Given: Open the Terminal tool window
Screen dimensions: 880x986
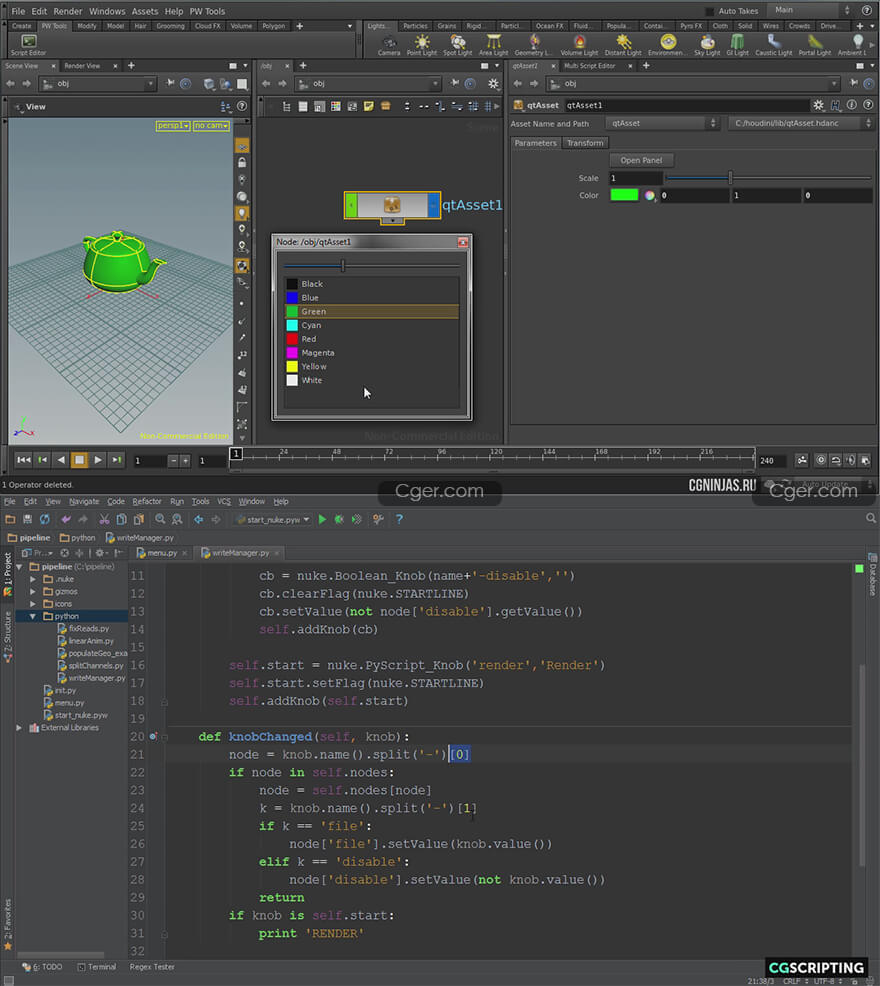Looking at the screenshot, I should pyautogui.click(x=97, y=967).
